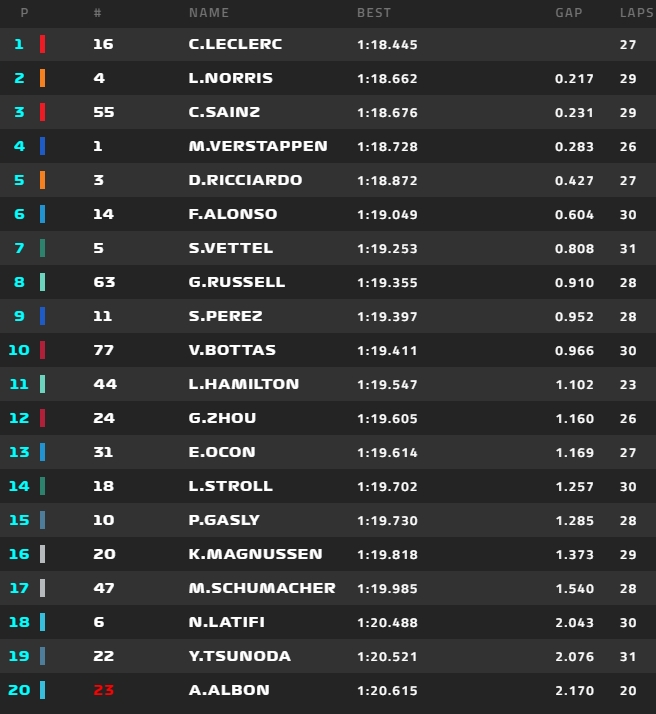
Task: Sort by the BEST column header
Action: tap(374, 13)
